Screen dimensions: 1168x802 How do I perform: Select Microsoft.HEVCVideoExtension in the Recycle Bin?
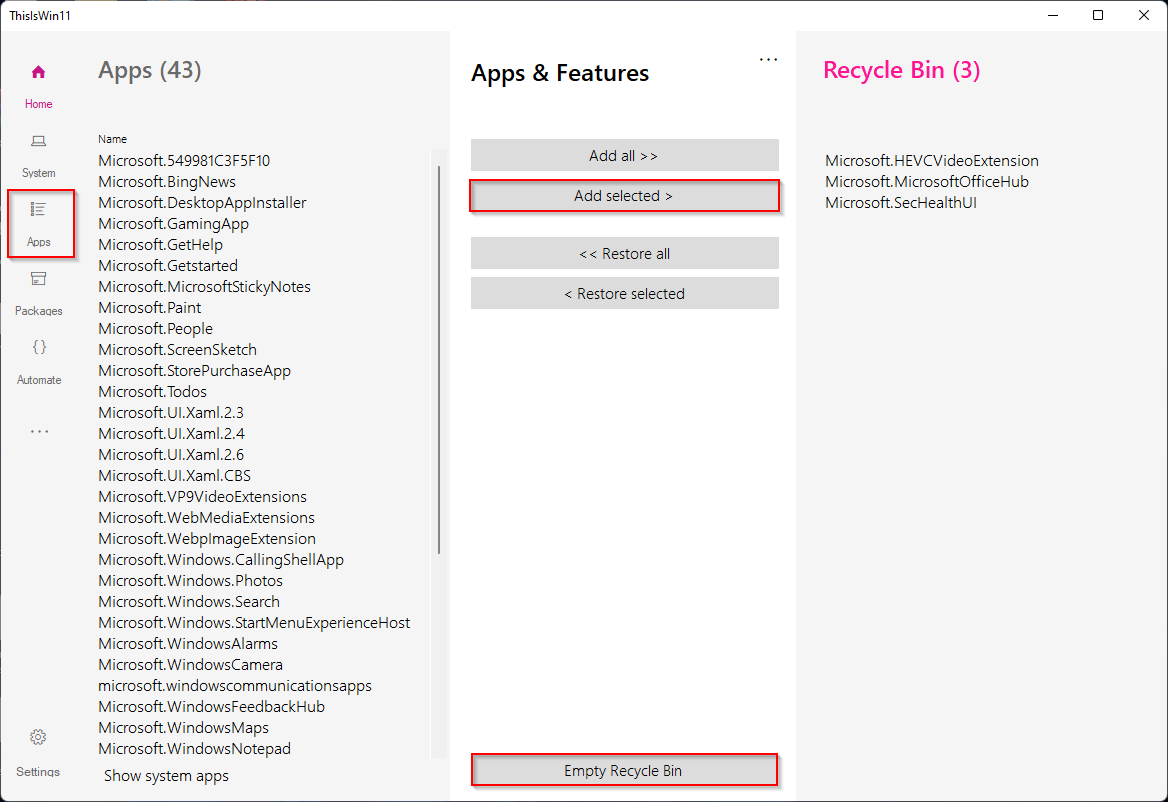pos(931,161)
